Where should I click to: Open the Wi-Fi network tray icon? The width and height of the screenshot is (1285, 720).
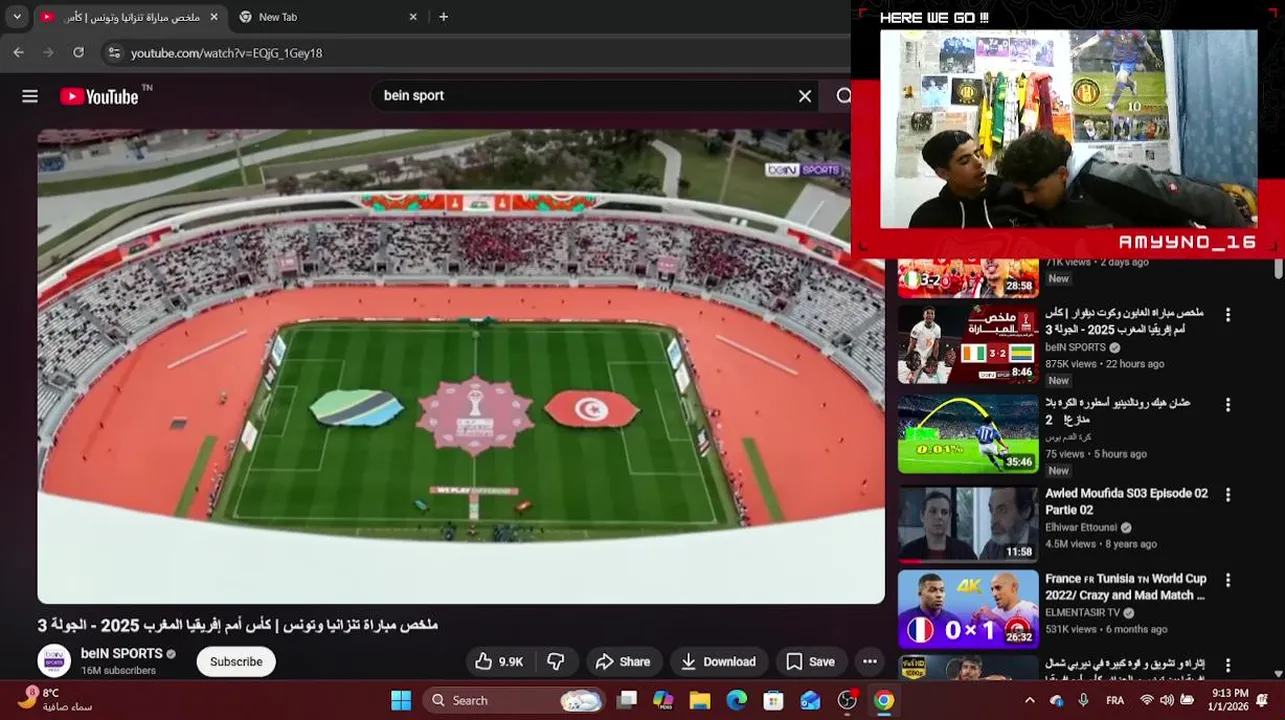(x=1147, y=700)
